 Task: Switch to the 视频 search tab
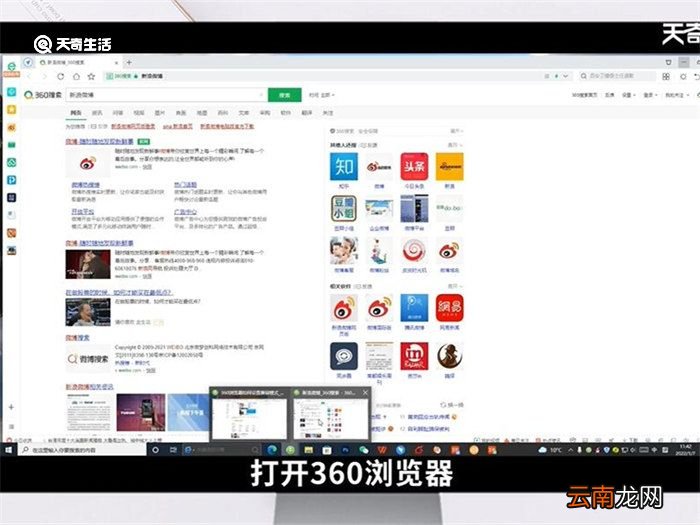click(x=139, y=113)
